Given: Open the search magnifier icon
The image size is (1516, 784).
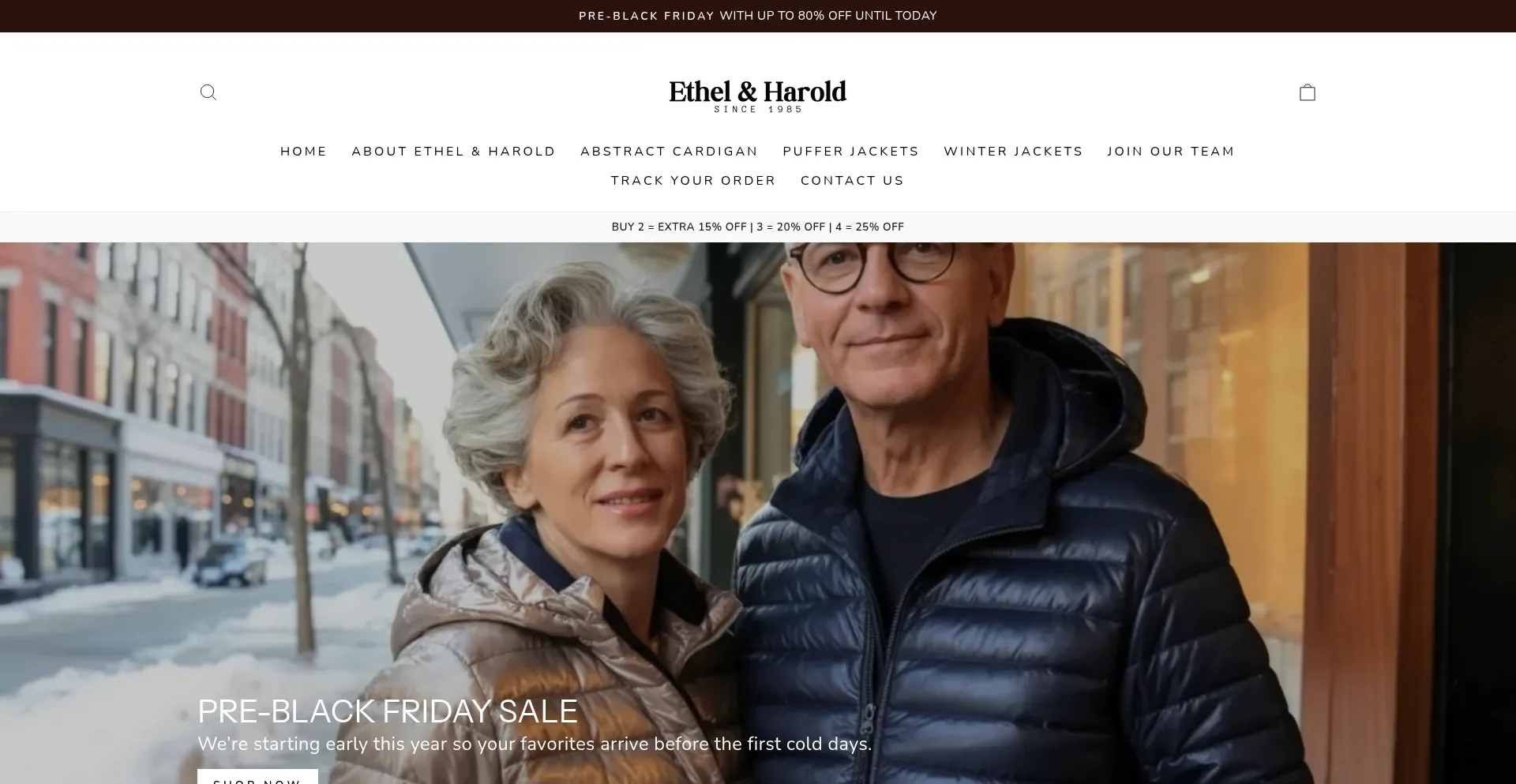Looking at the screenshot, I should click(208, 92).
